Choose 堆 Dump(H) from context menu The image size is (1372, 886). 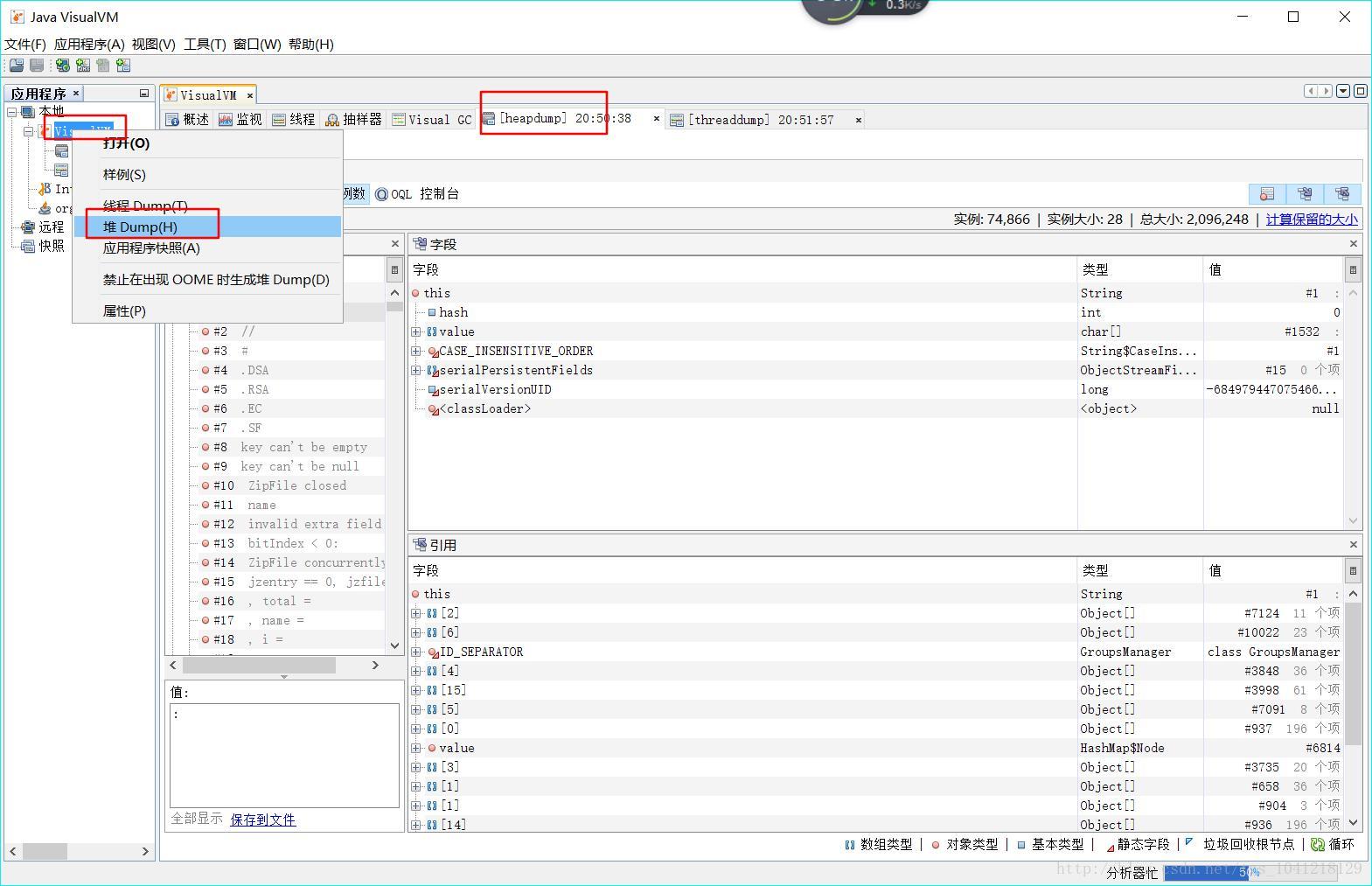pos(207,227)
